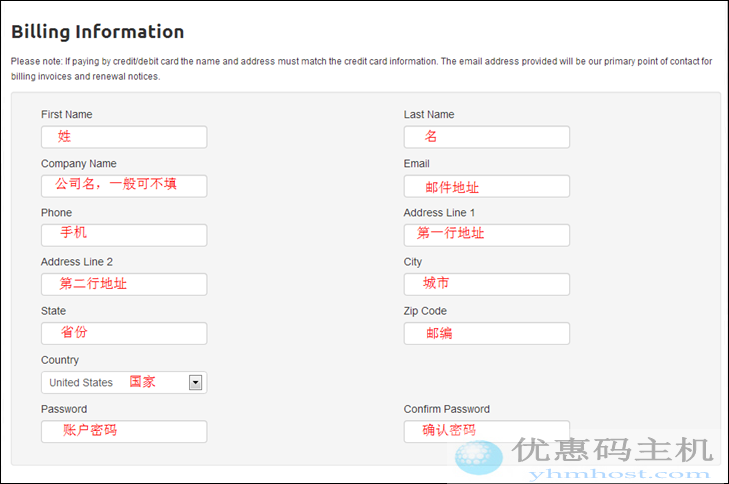
Task: Open the Country dropdown list
Action: 115,382
